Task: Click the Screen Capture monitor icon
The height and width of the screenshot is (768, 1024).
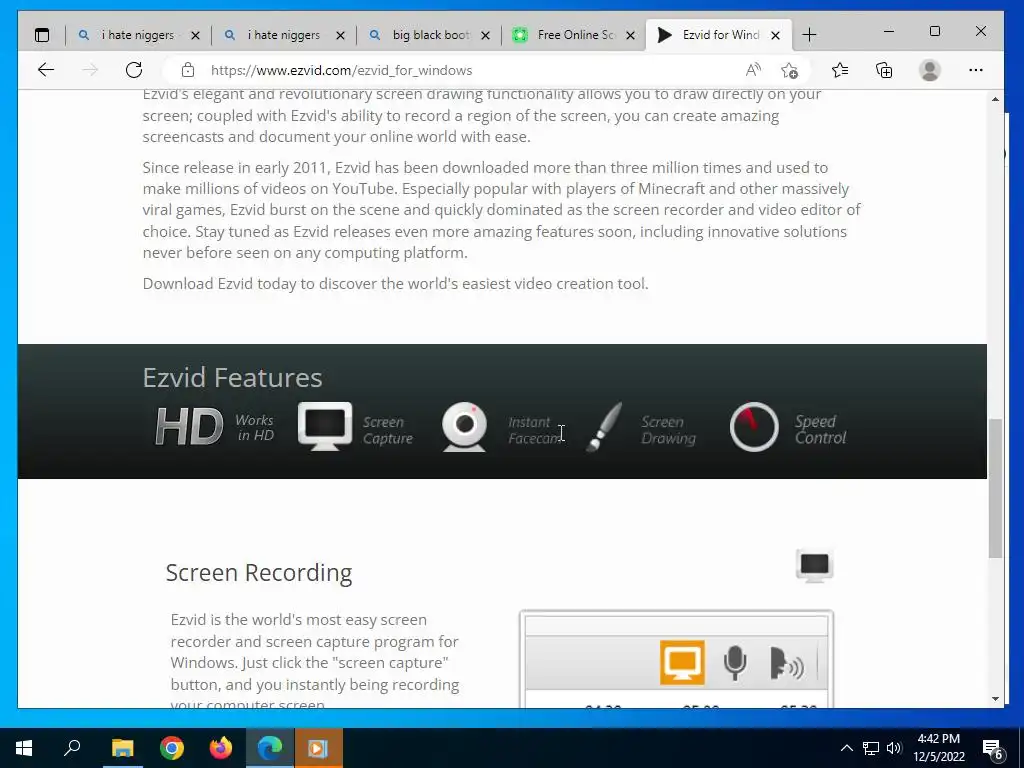Action: (x=325, y=426)
